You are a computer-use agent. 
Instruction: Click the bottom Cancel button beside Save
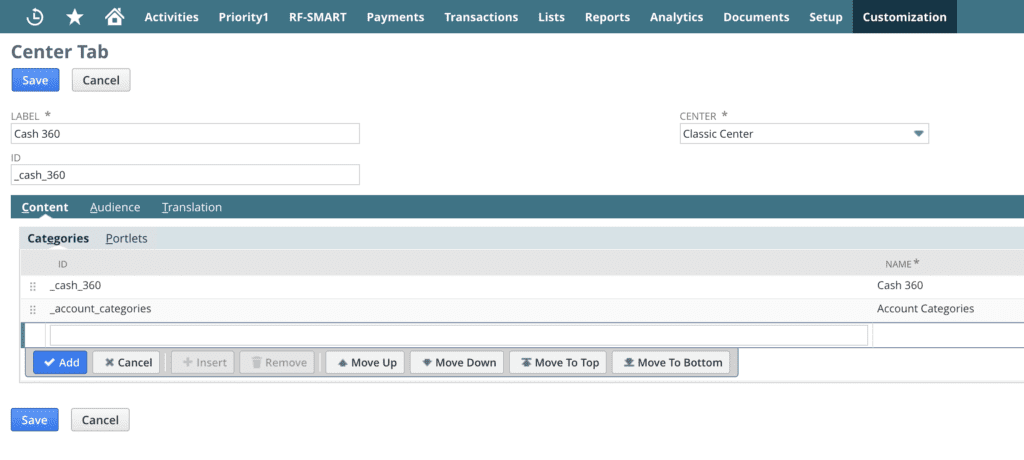[x=100, y=419]
